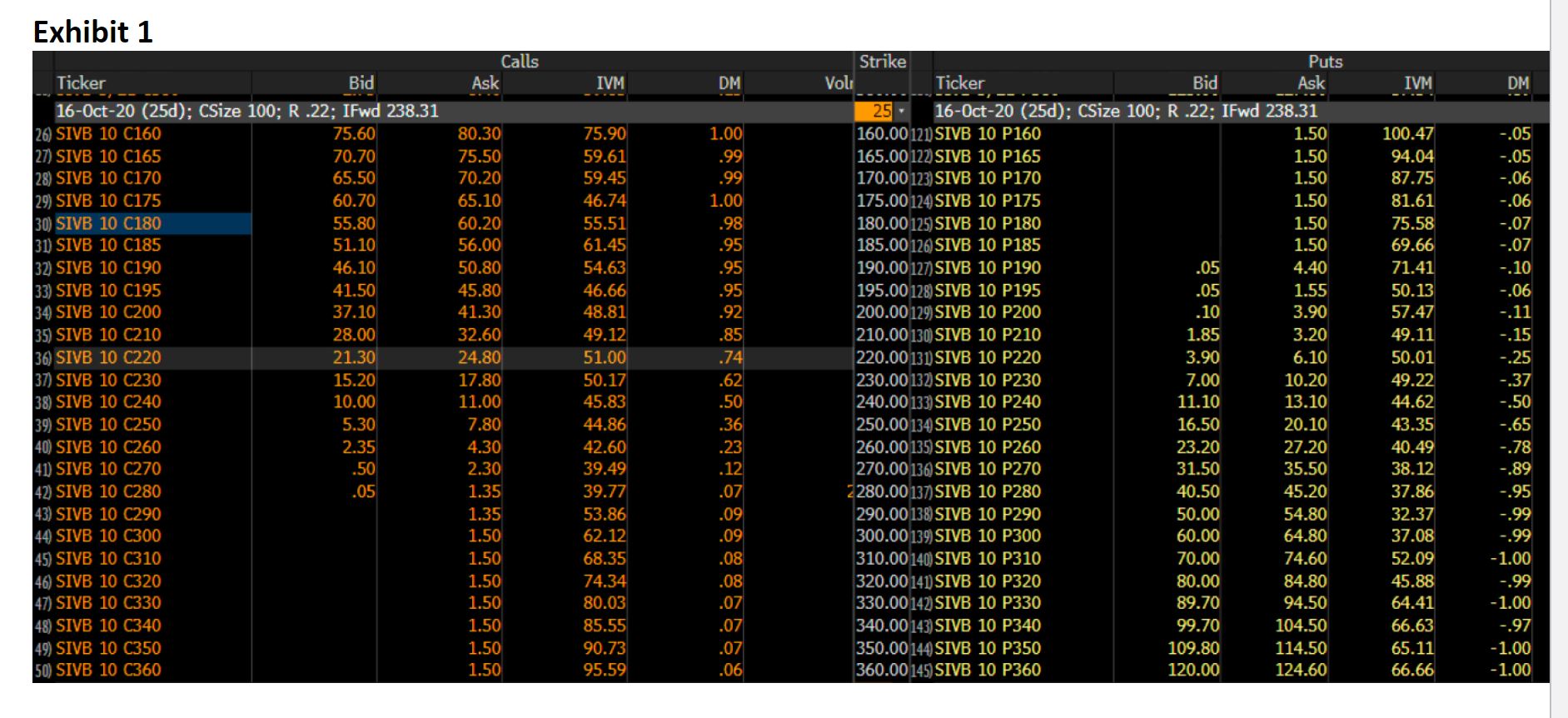The image size is (1568, 718).
Task: Select the SIVB 10 C270 ticker
Action: coord(108,469)
